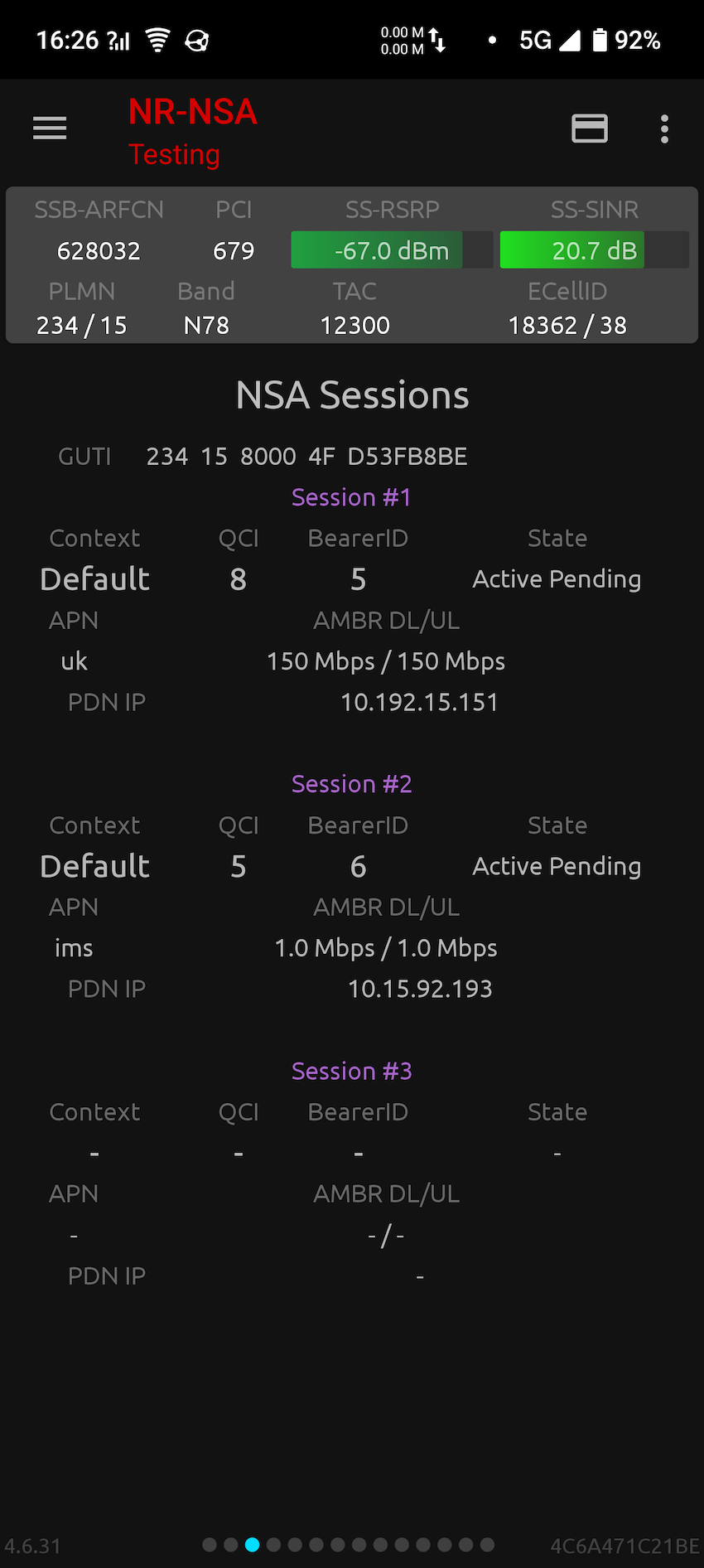Open the three-dot overflow menu

[x=664, y=129]
